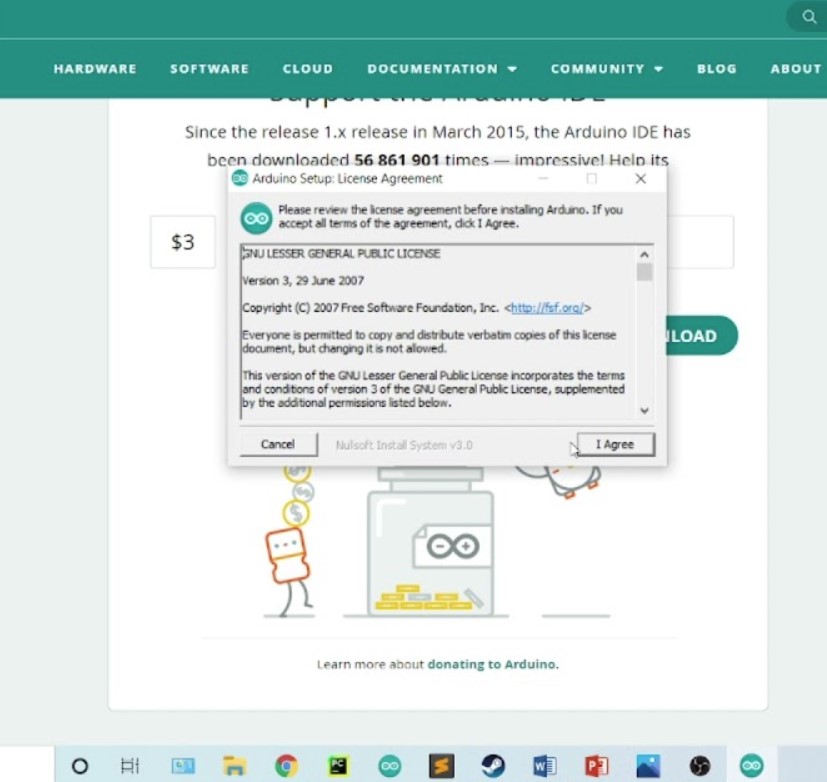Open OBS Studio from the taskbar
Screen dimensions: 827x782
point(700,766)
